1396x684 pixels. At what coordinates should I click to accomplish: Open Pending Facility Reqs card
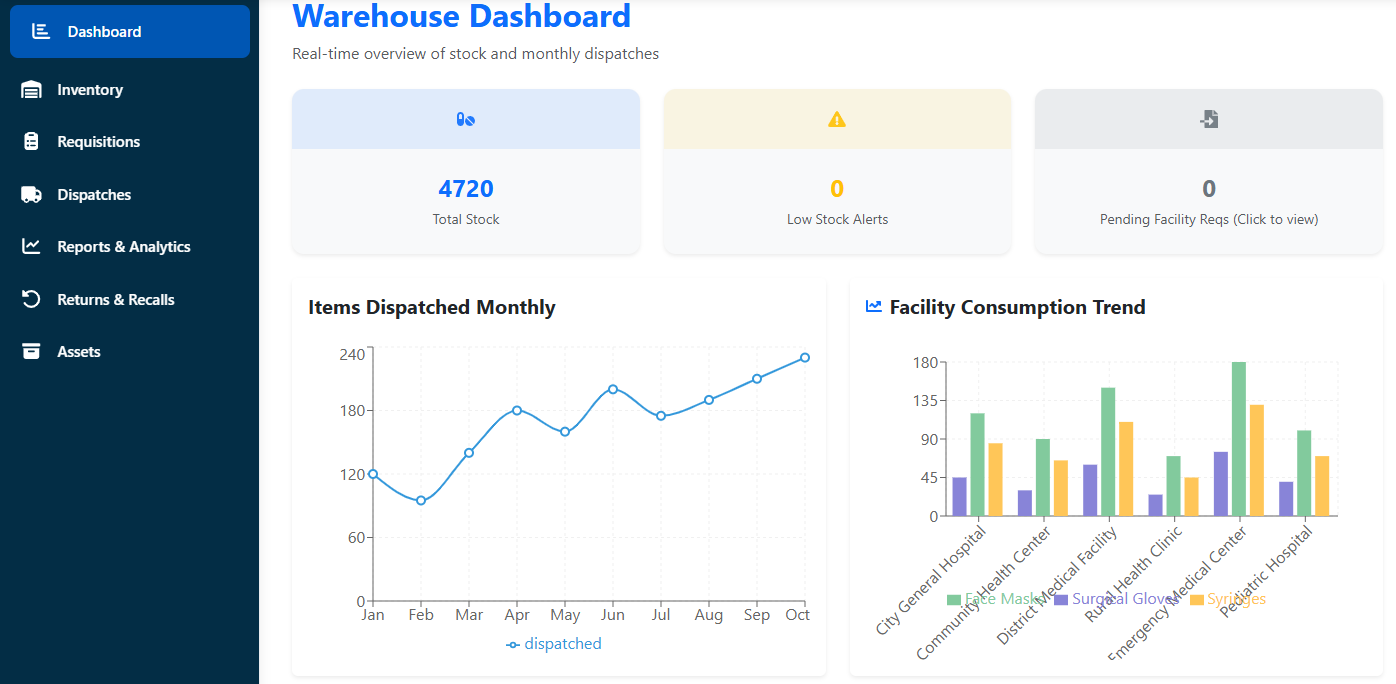click(x=1208, y=200)
